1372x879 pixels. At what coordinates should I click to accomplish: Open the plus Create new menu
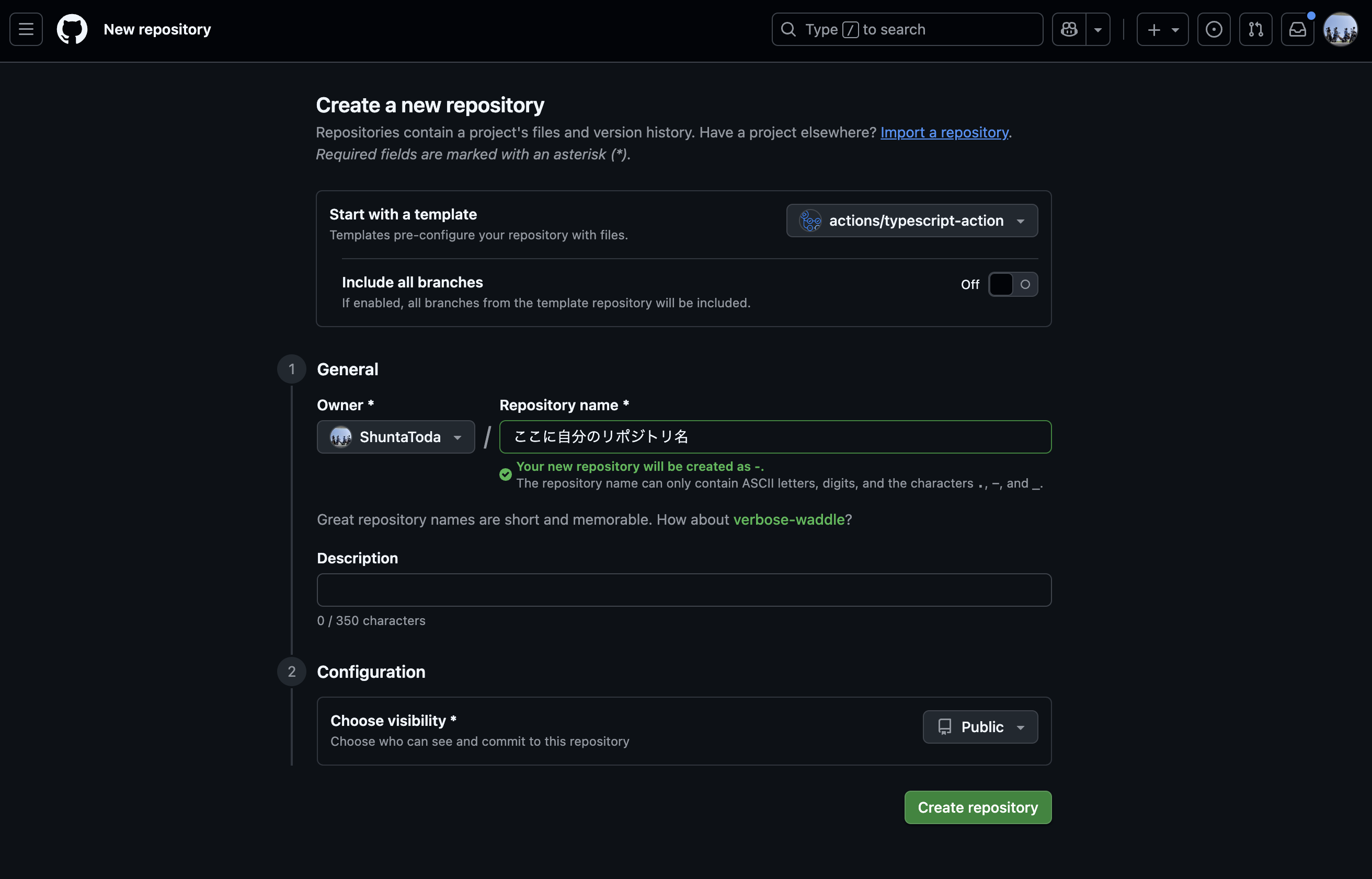(x=1162, y=29)
